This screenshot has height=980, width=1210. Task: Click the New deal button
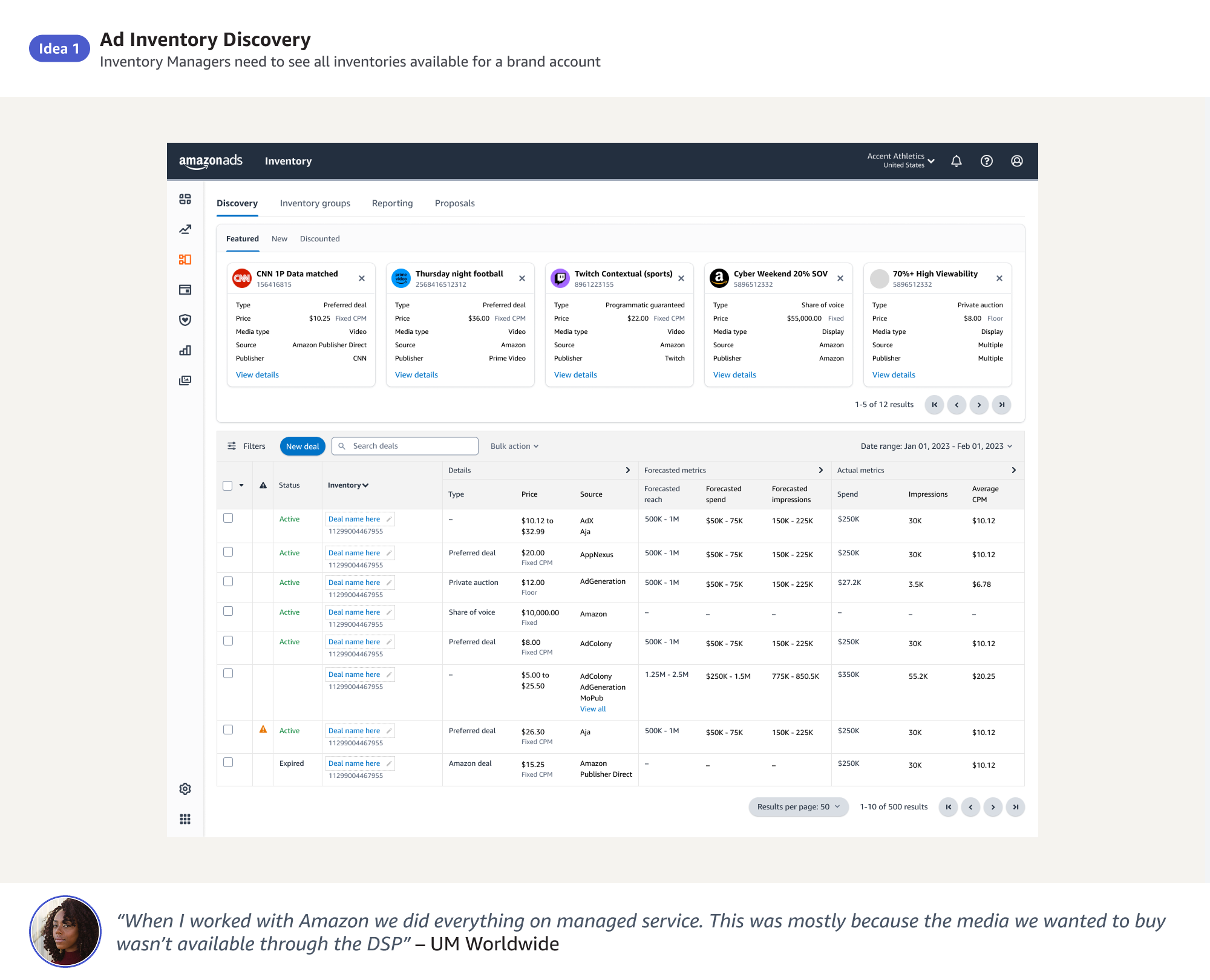[x=302, y=446]
